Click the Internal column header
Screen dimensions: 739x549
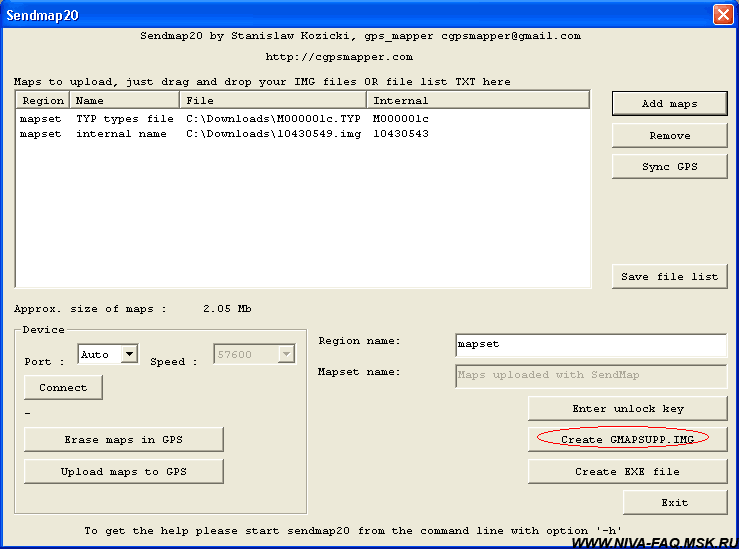[x=478, y=100]
